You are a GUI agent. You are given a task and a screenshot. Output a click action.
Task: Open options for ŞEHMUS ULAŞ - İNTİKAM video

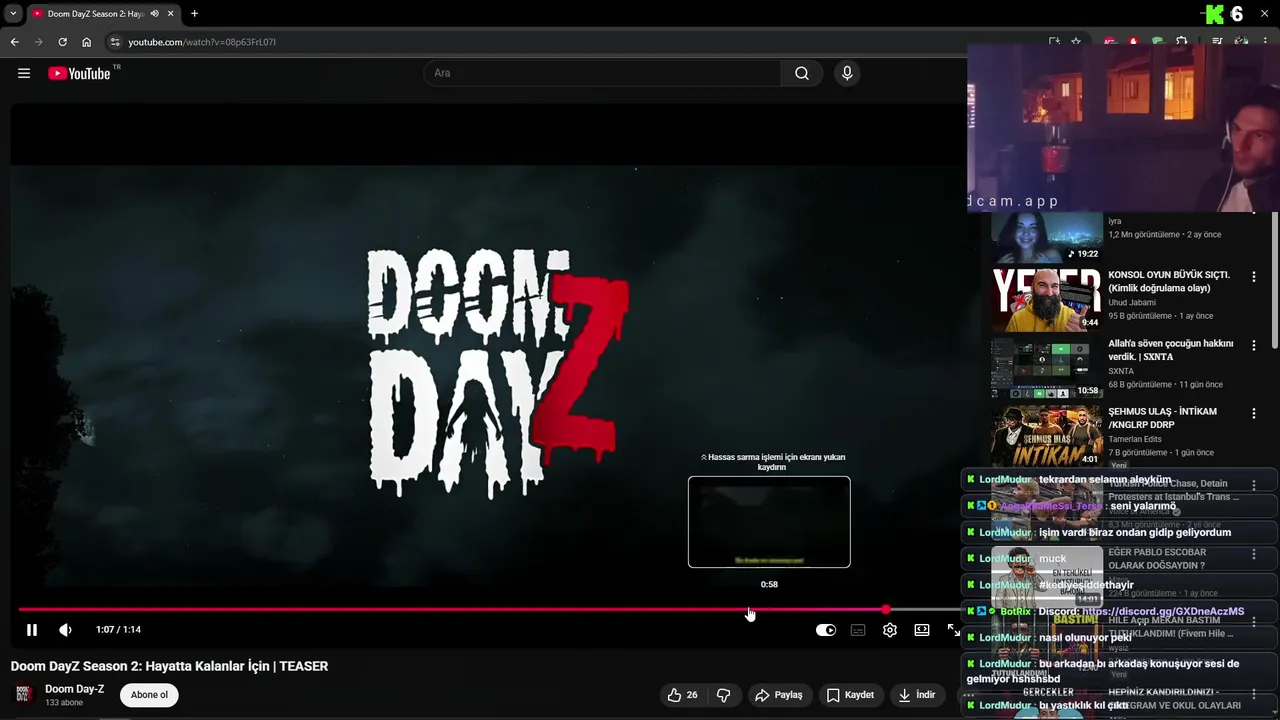tap(1254, 413)
